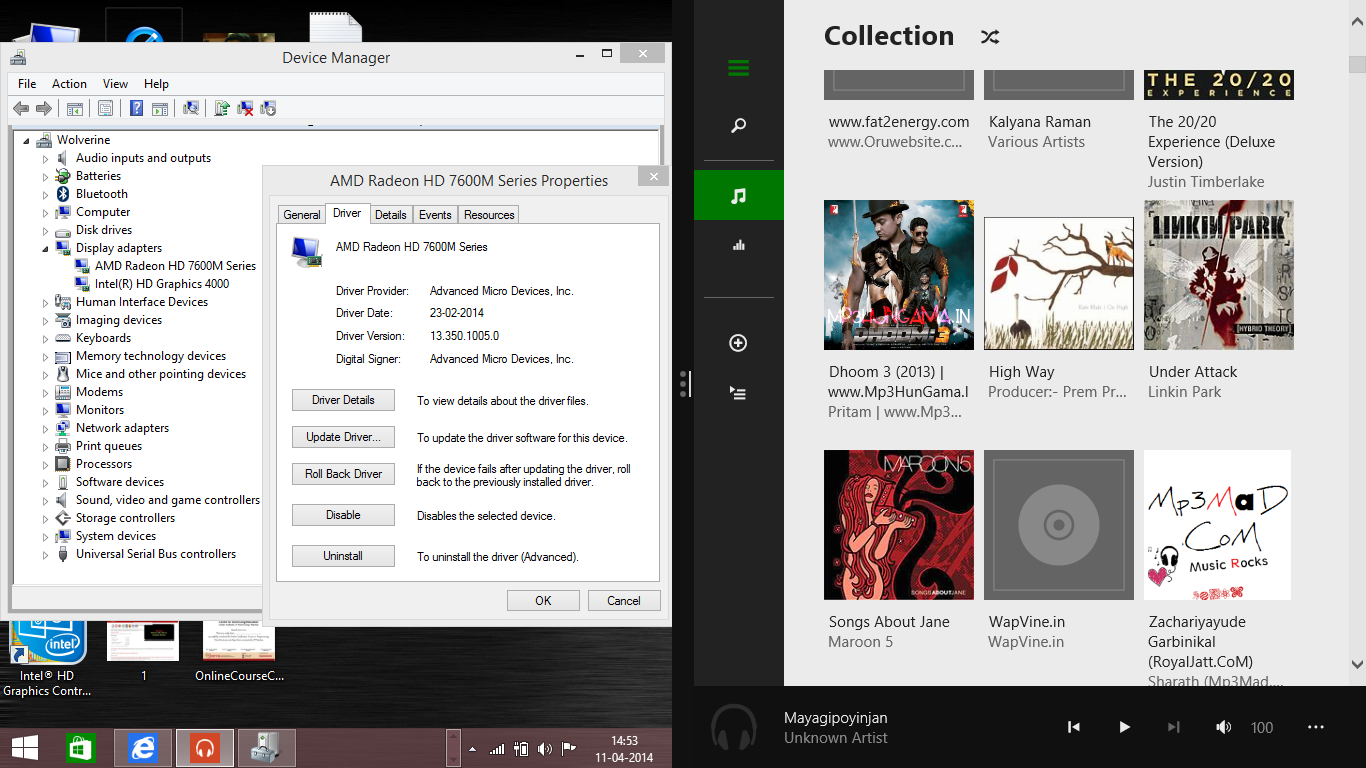Click the Update Driver Software toolbar icon
The width and height of the screenshot is (1366, 768).
pos(222,108)
